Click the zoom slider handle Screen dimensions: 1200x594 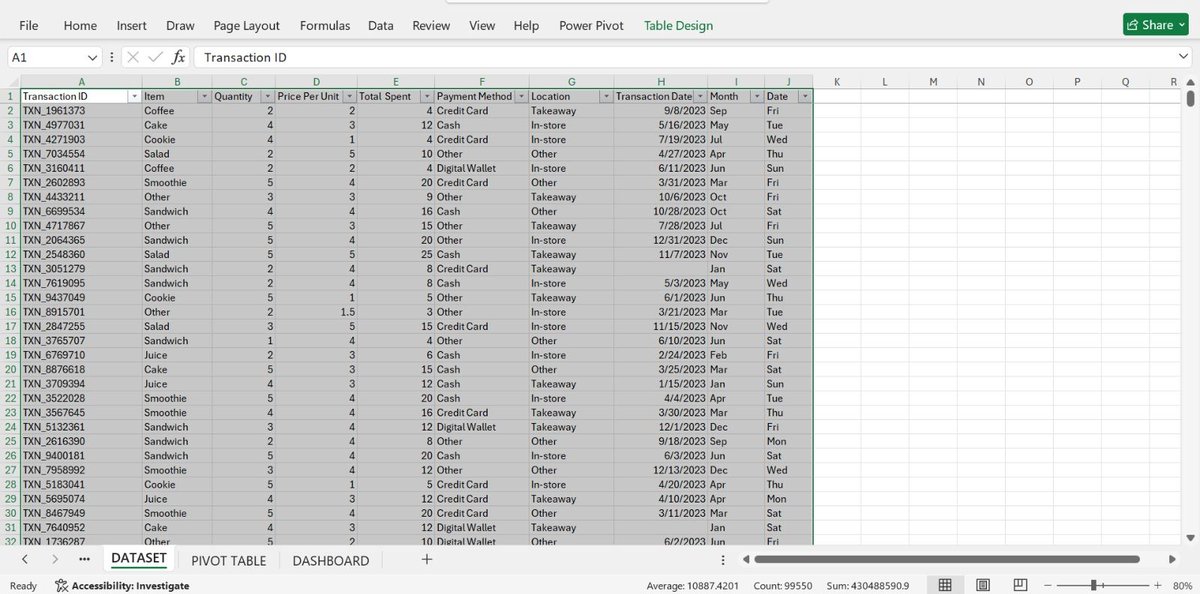pyautogui.click(x=1095, y=585)
